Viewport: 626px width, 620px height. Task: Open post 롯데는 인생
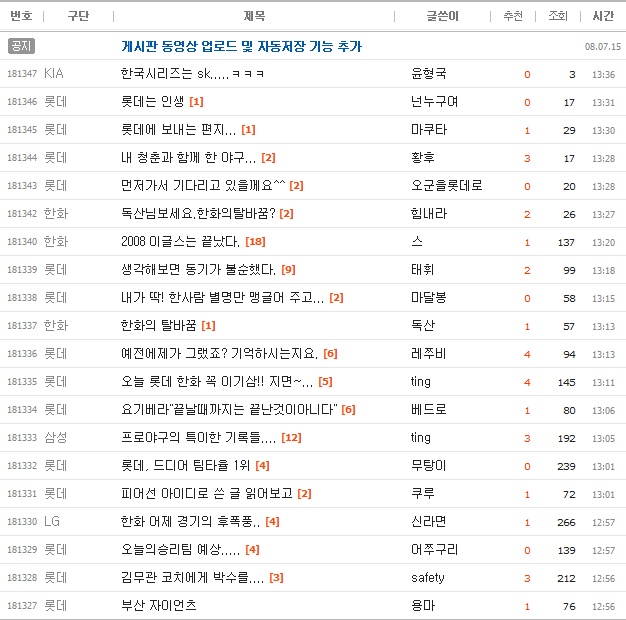[153, 101]
